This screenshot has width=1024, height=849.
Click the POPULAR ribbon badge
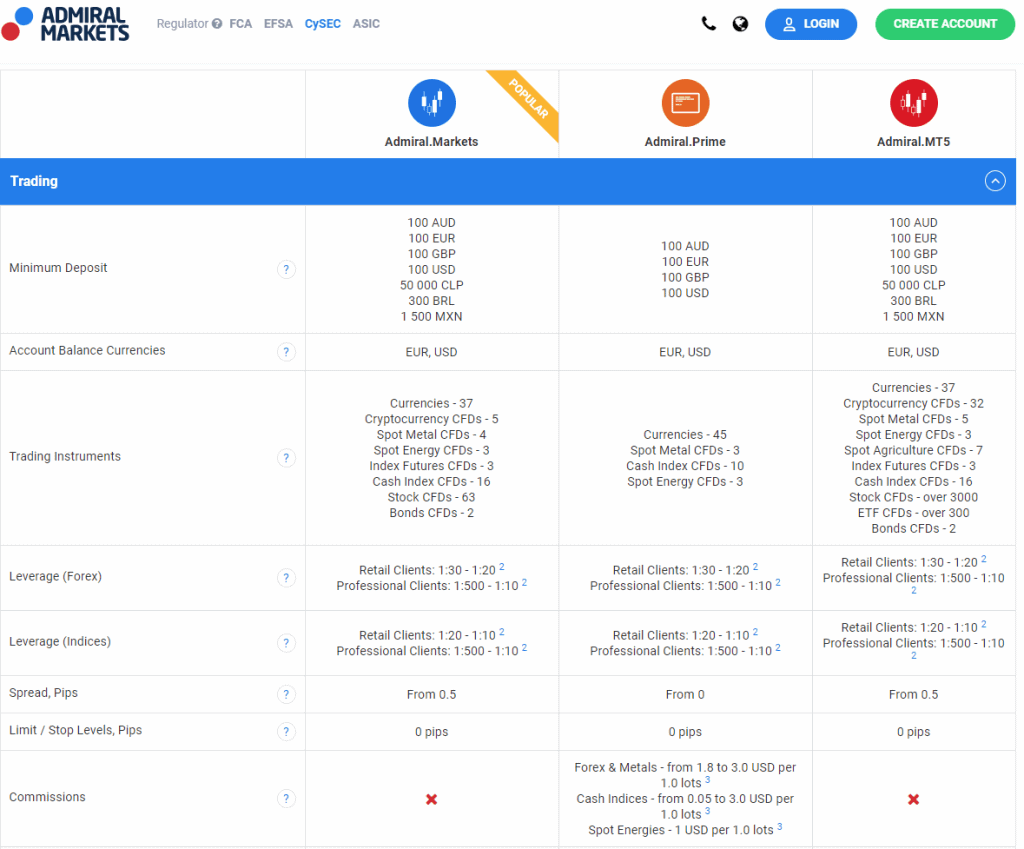click(x=528, y=99)
